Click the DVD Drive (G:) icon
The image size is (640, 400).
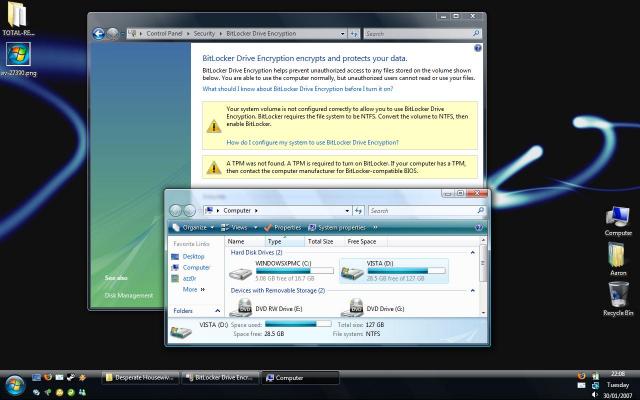pyautogui.click(x=352, y=308)
